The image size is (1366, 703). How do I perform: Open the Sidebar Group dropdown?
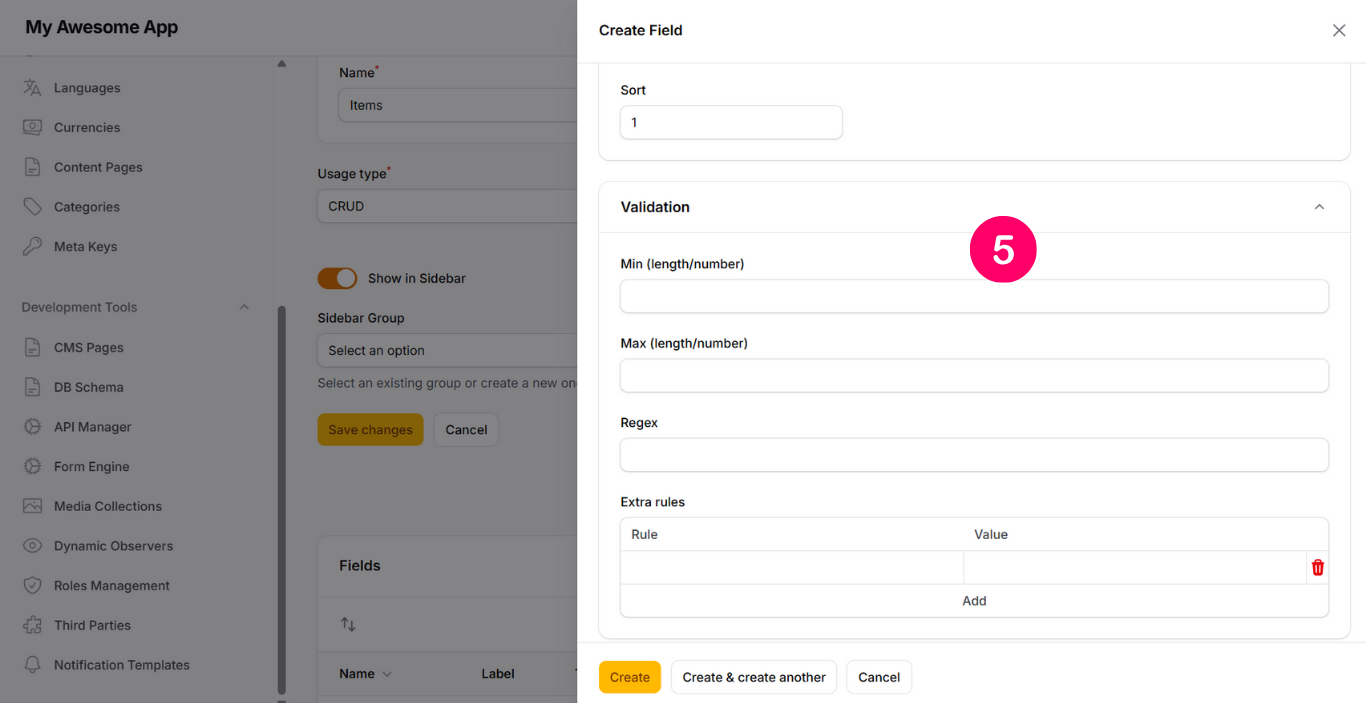pos(447,351)
